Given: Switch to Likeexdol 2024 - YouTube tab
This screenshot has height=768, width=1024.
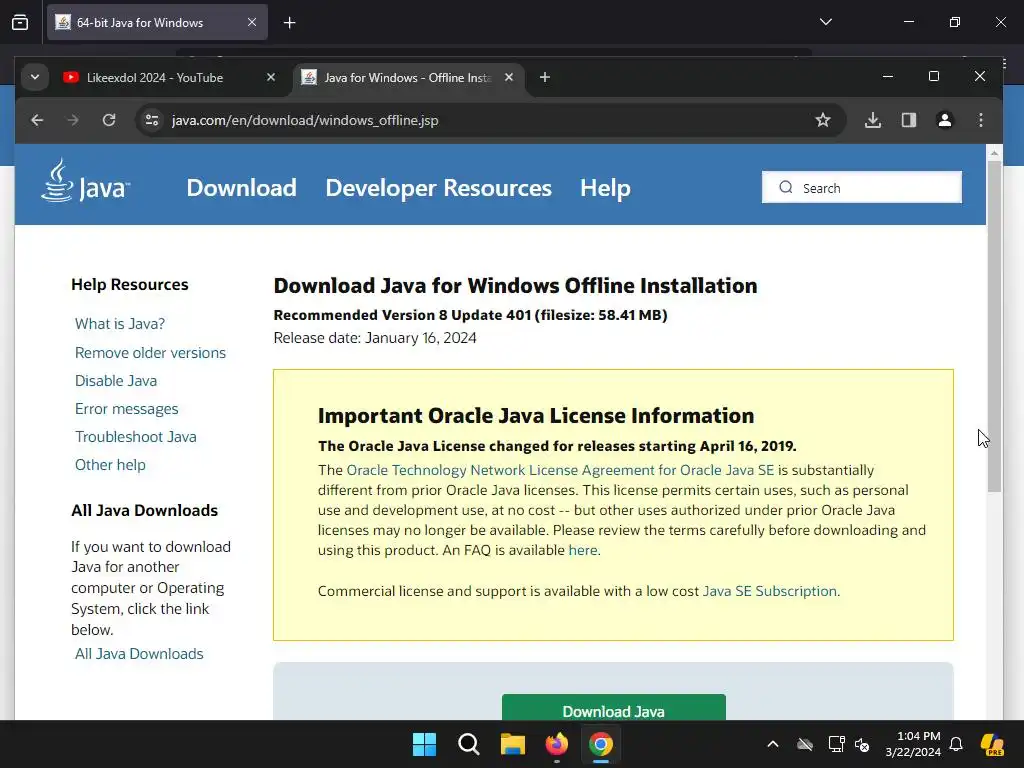Looking at the screenshot, I should pos(155,78).
